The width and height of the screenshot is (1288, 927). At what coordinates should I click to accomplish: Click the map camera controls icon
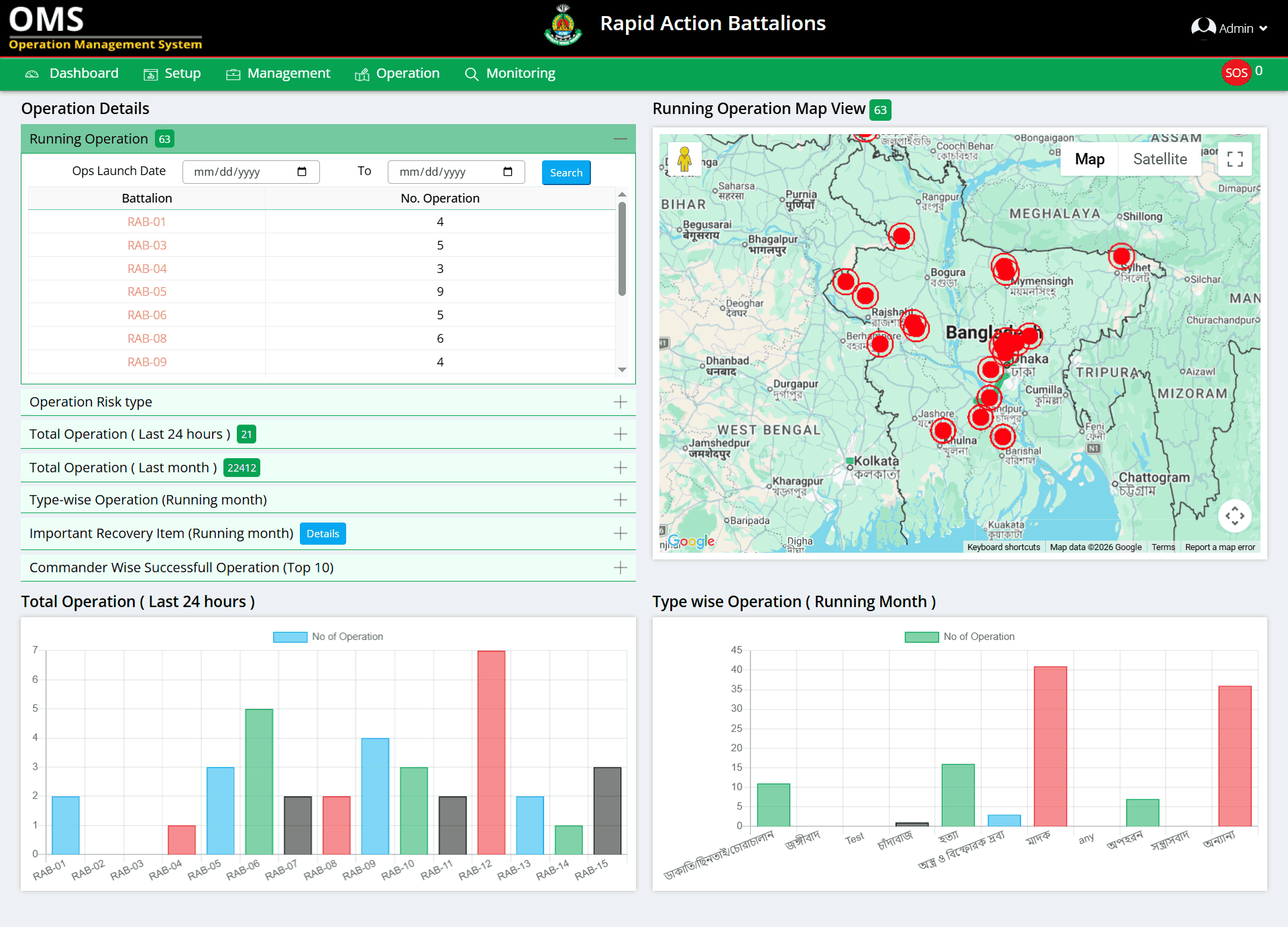tap(1234, 516)
